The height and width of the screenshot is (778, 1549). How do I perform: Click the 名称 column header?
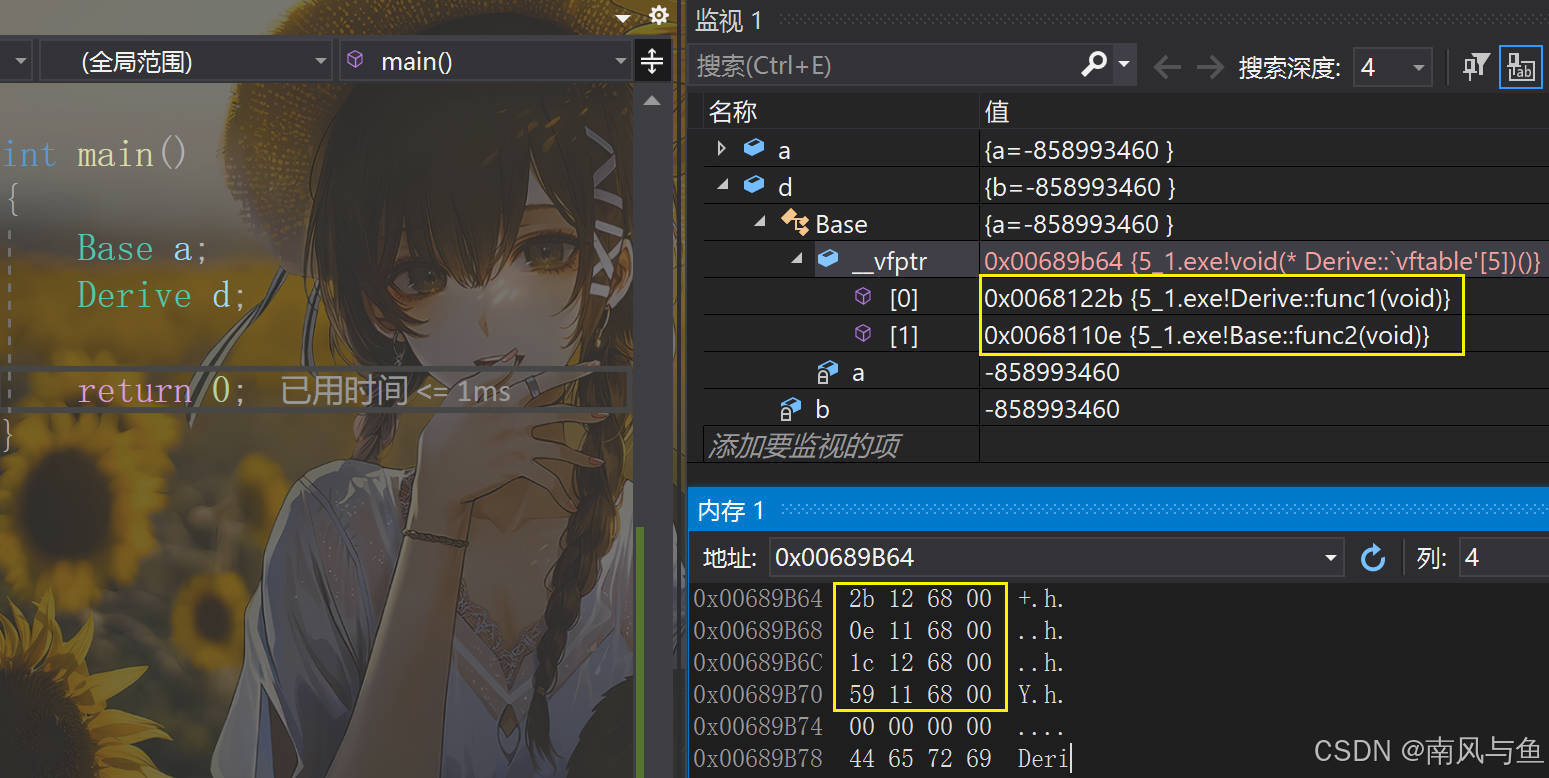(733, 111)
